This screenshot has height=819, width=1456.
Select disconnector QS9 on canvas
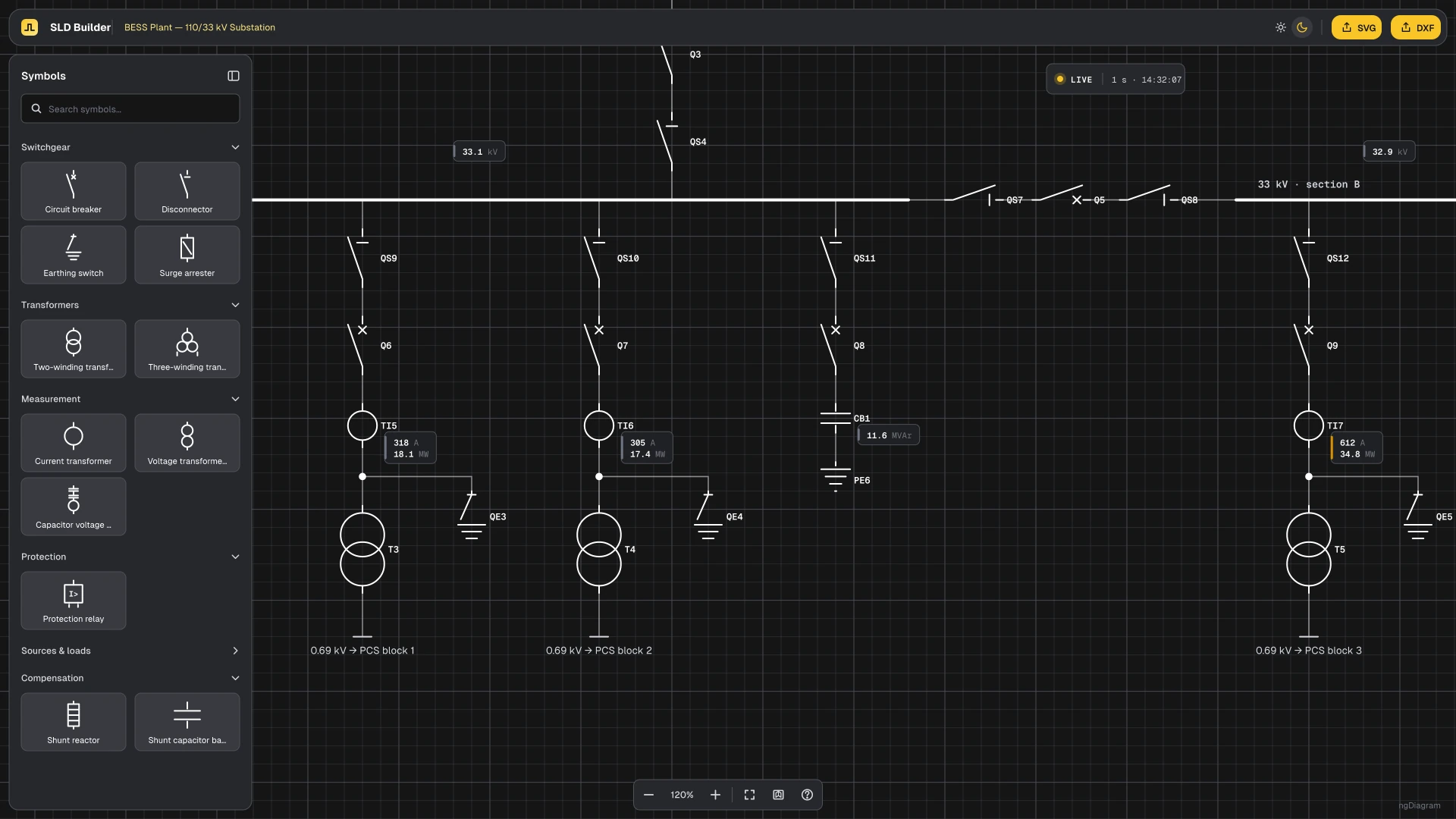359,259
